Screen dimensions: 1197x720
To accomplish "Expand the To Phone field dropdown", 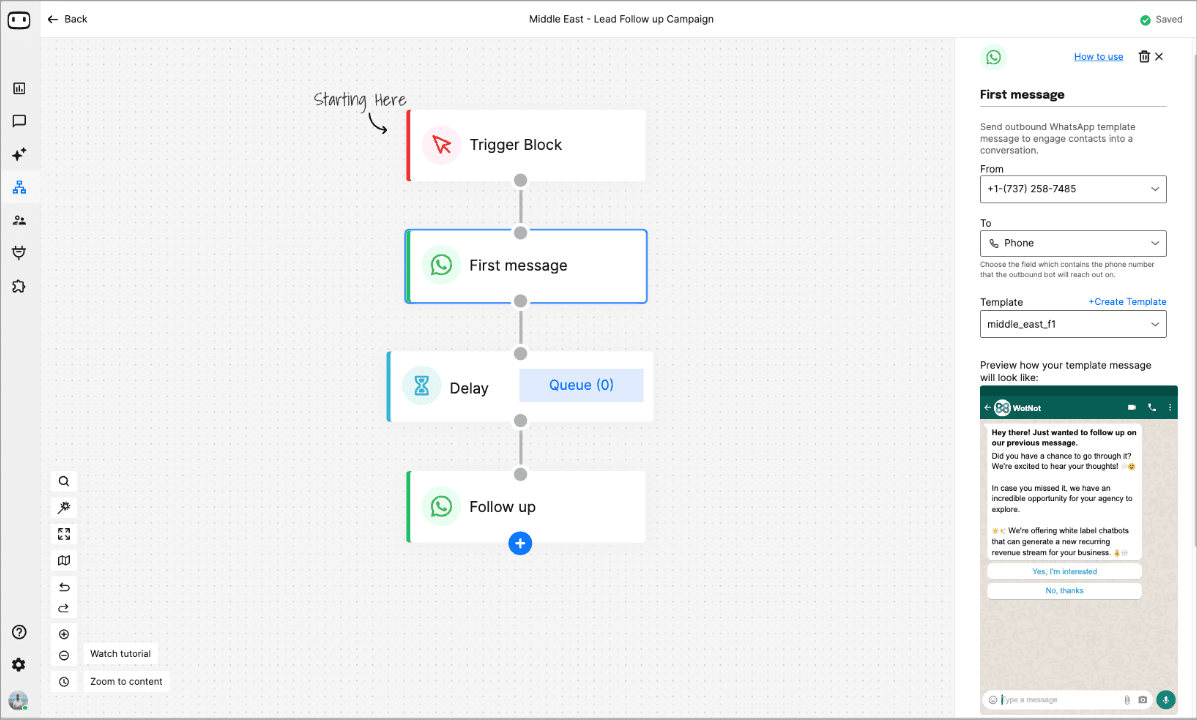I will click(x=1073, y=244).
